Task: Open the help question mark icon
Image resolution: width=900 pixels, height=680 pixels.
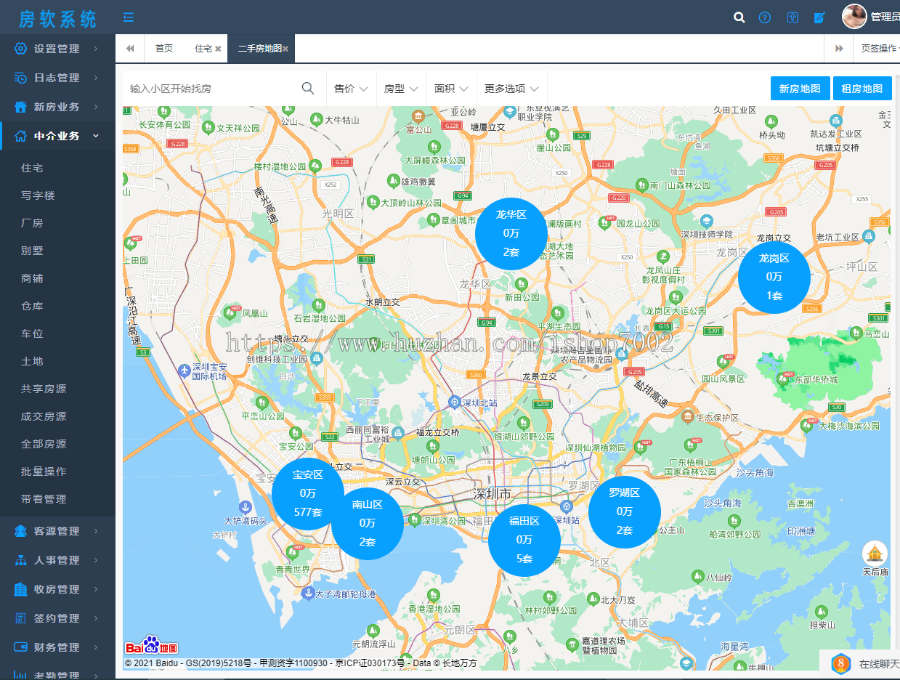Action: 765,18
